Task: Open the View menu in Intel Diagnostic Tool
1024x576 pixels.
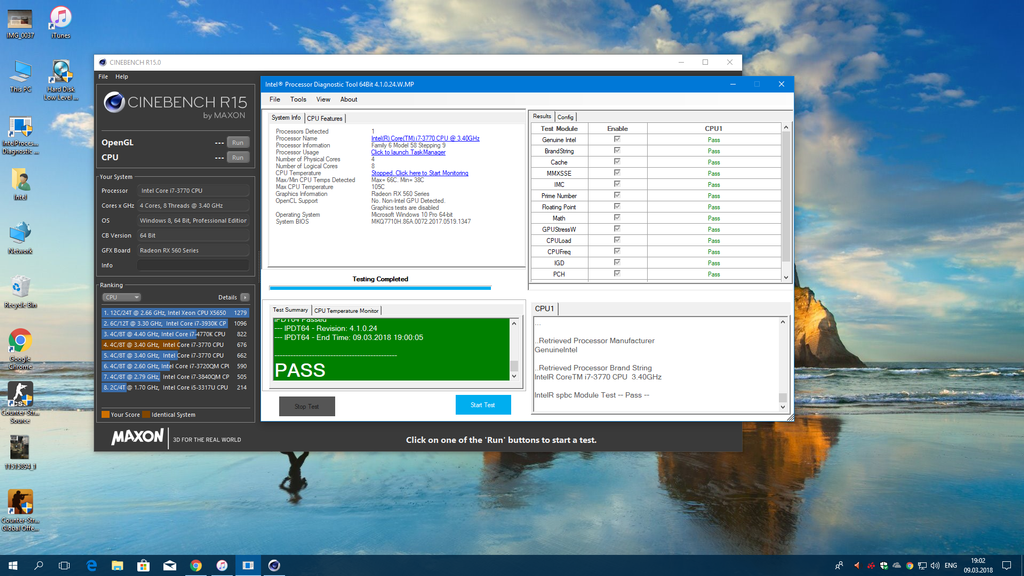Action: 323,99
